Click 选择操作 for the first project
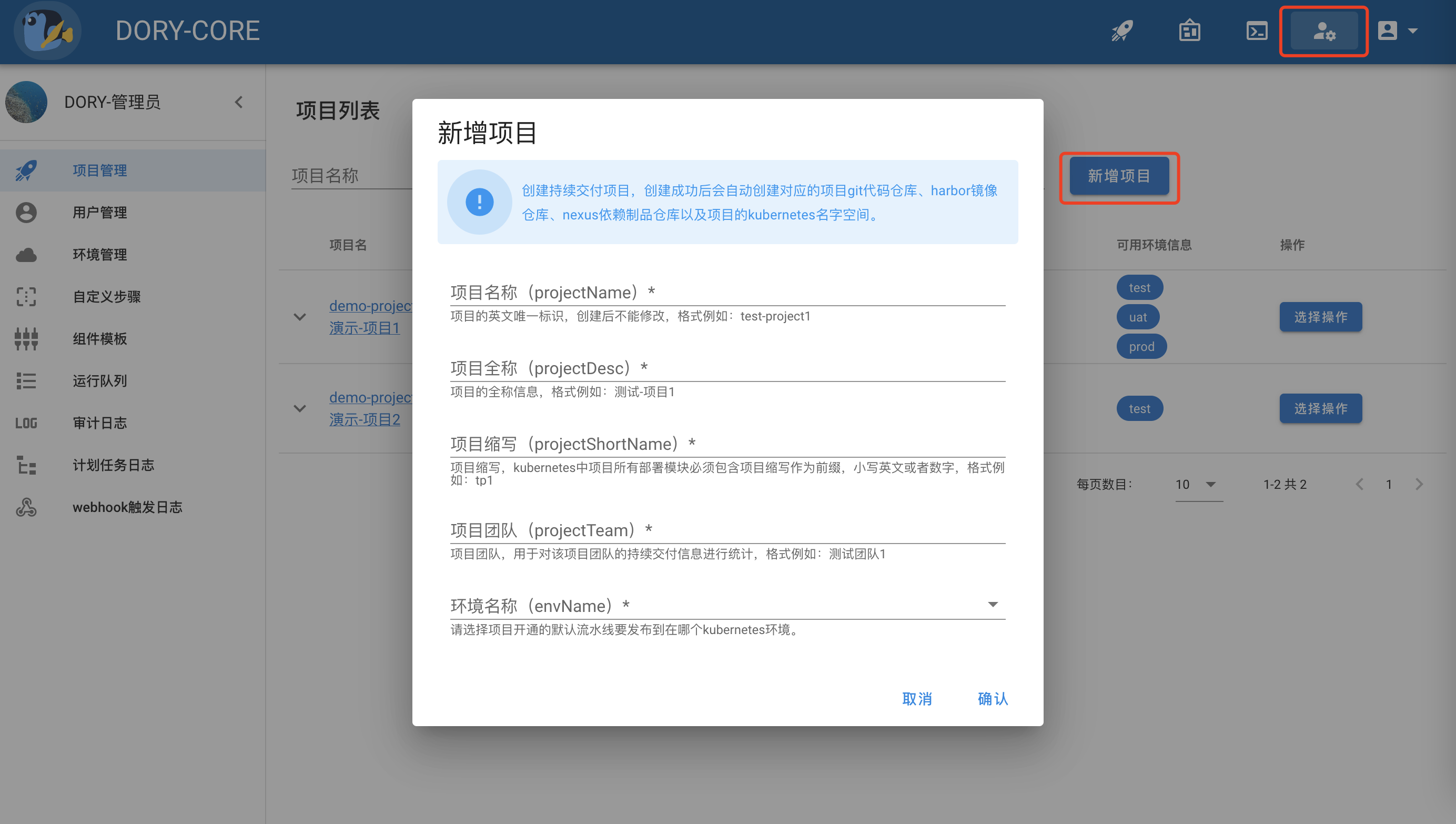The height and width of the screenshot is (824, 1456). click(x=1320, y=317)
